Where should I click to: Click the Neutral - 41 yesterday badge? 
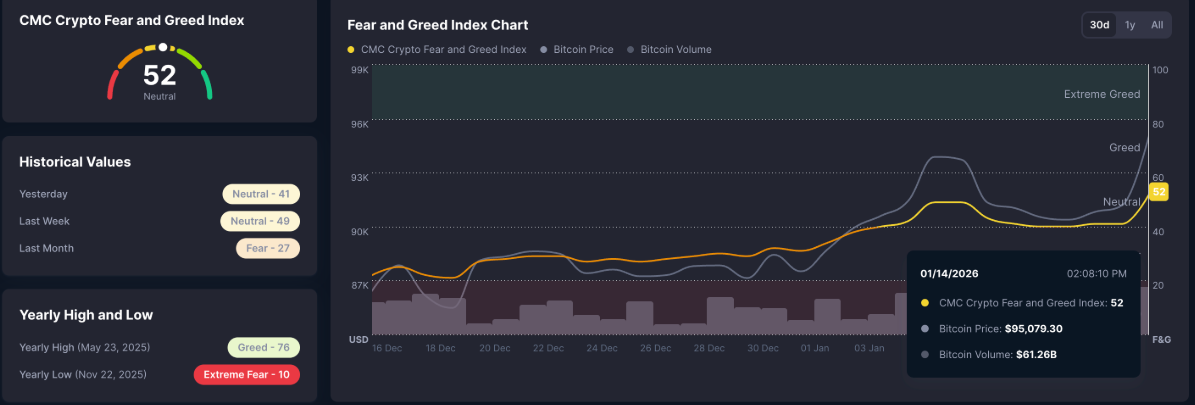point(261,194)
